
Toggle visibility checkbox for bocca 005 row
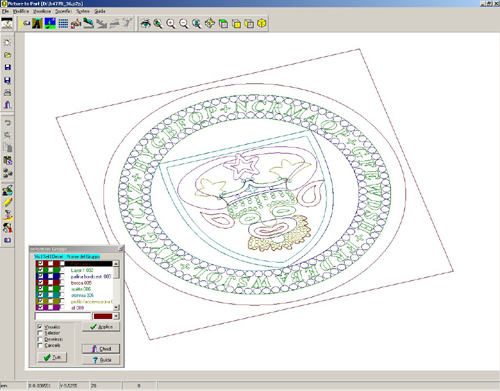pos(40,283)
